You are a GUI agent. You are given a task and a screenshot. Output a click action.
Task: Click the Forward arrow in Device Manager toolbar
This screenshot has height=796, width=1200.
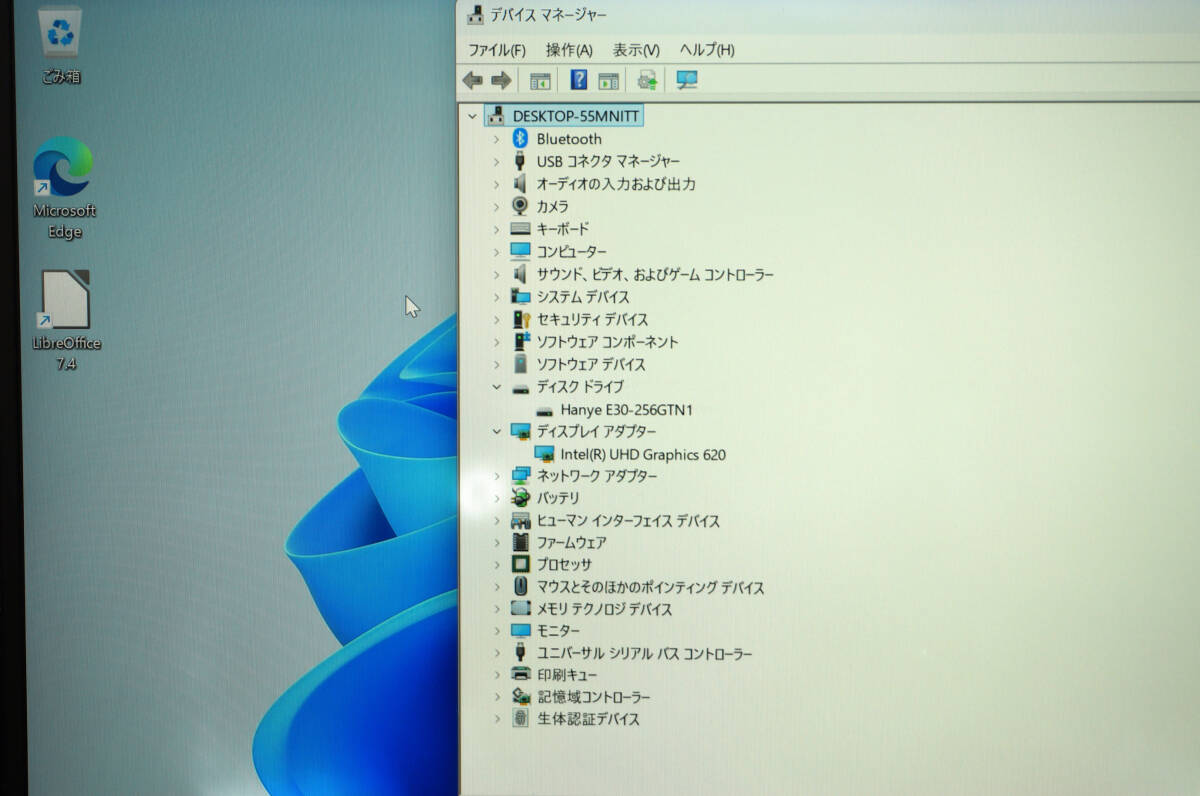pyautogui.click(x=501, y=80)
